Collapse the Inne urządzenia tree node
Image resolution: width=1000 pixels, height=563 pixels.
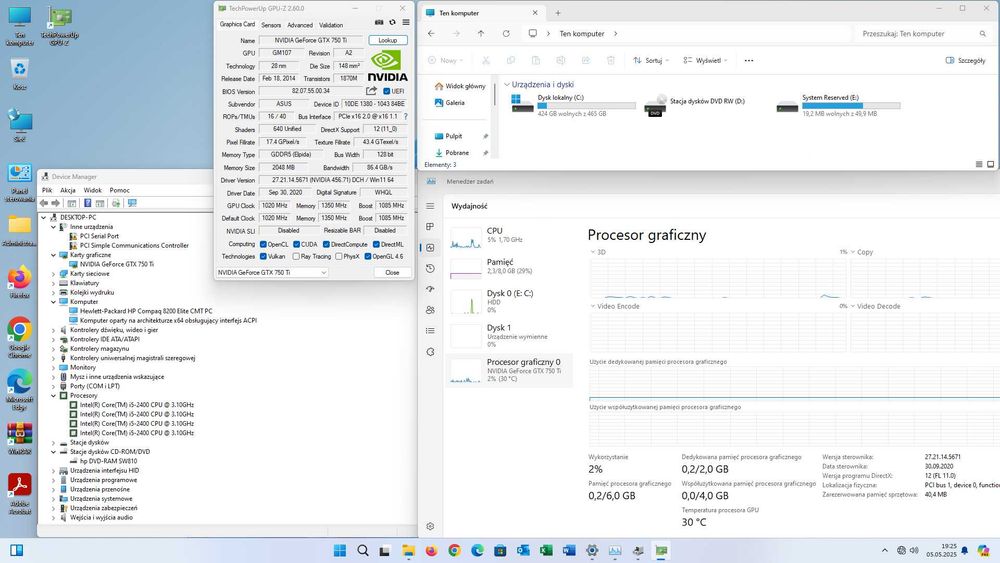tap(54, 227)
